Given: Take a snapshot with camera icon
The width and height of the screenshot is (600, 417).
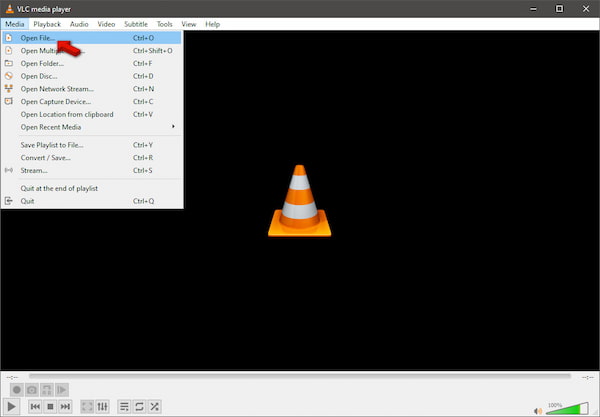Looking at the screenshot, I should [x=32, y=390].
